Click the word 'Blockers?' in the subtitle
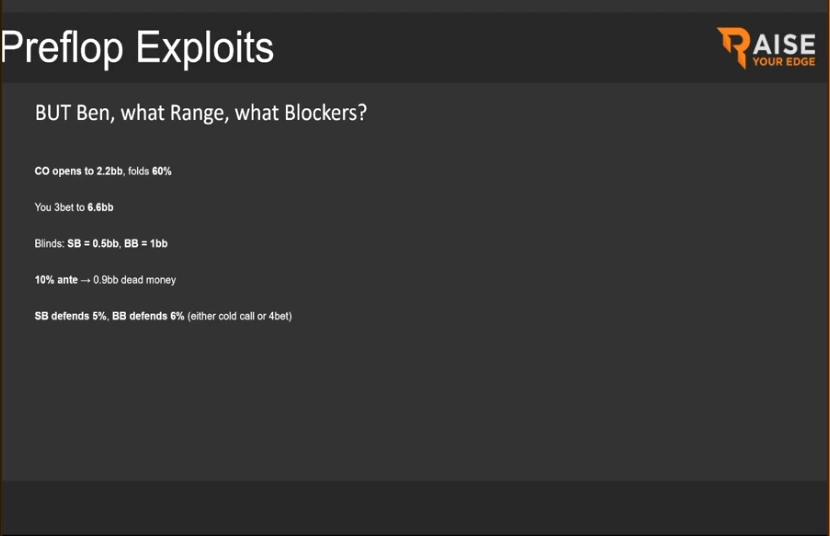This screenshot has width=830, height=536. click(x=326, y=113)
